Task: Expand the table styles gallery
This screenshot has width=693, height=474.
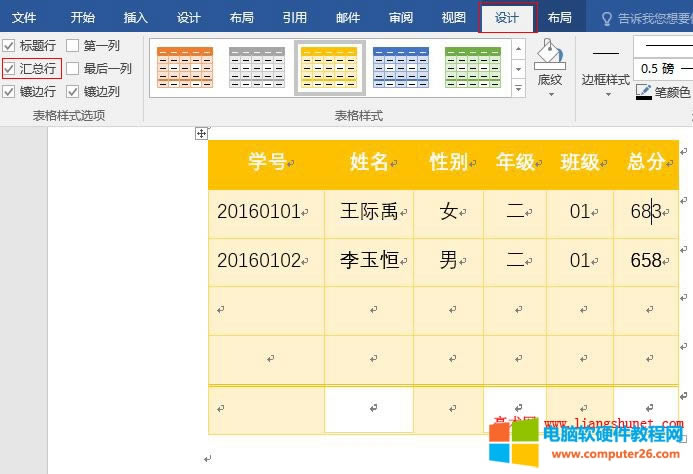Action: coord(518,90)
